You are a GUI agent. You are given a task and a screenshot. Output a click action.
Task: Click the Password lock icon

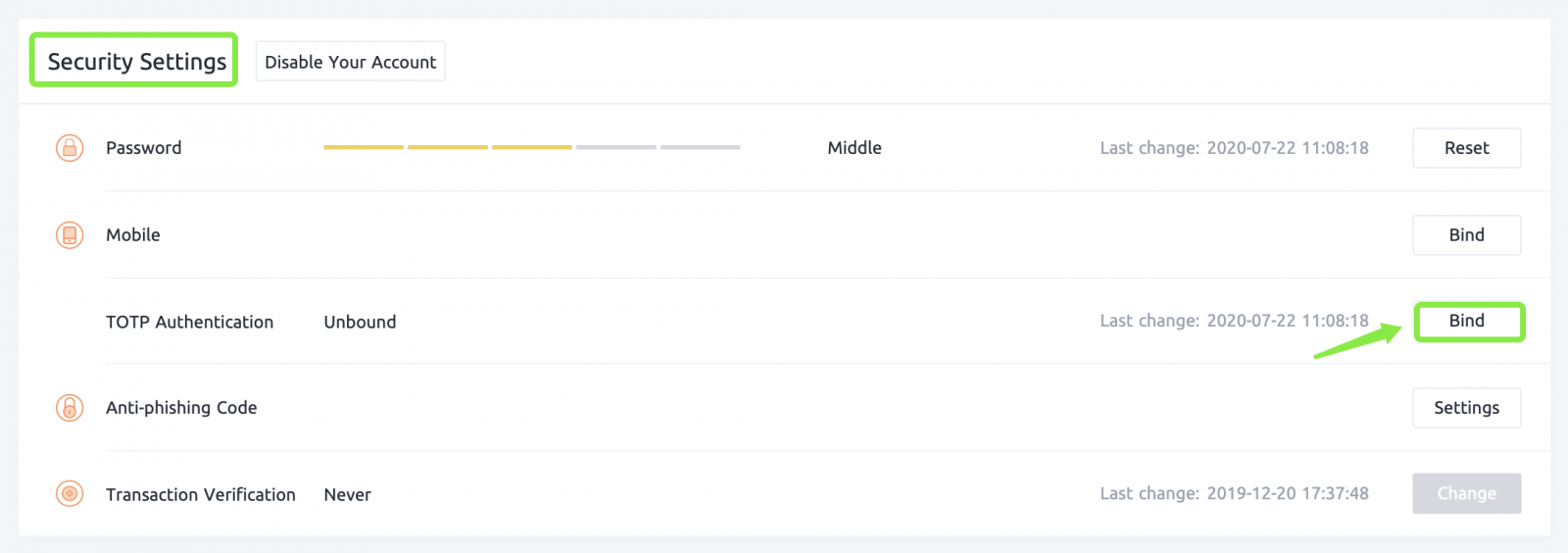(70, 148)
